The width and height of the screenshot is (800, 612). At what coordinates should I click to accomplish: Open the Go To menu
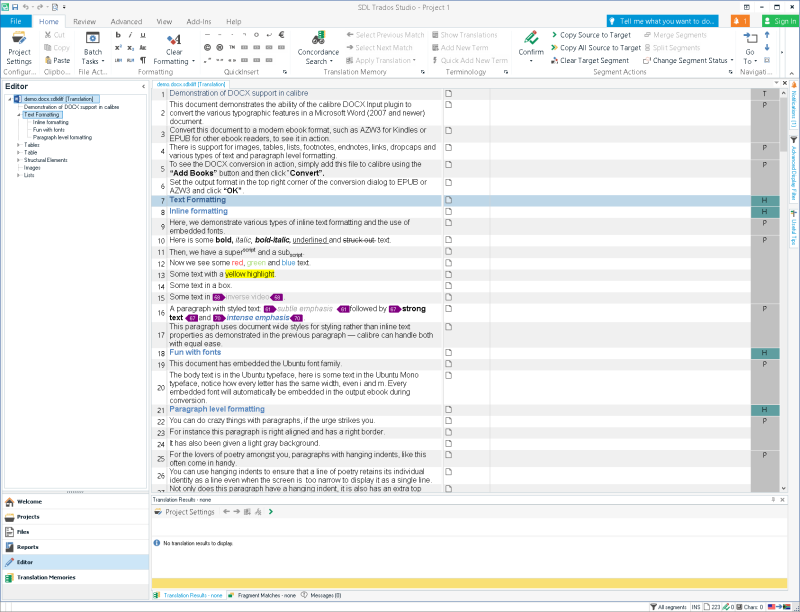749,48
